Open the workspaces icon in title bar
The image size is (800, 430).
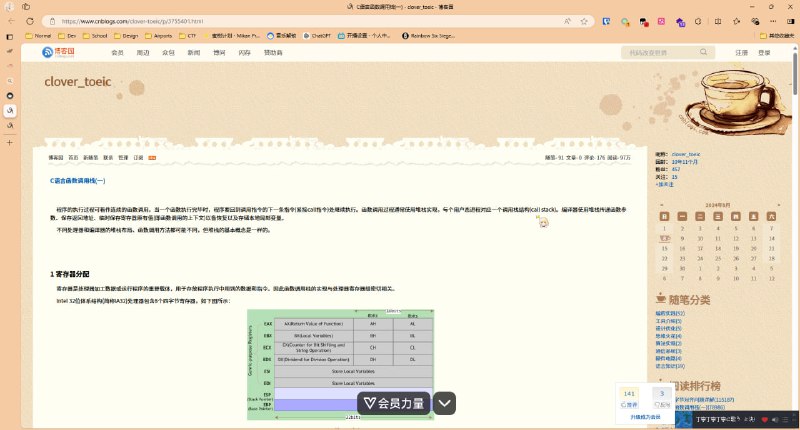26,7
